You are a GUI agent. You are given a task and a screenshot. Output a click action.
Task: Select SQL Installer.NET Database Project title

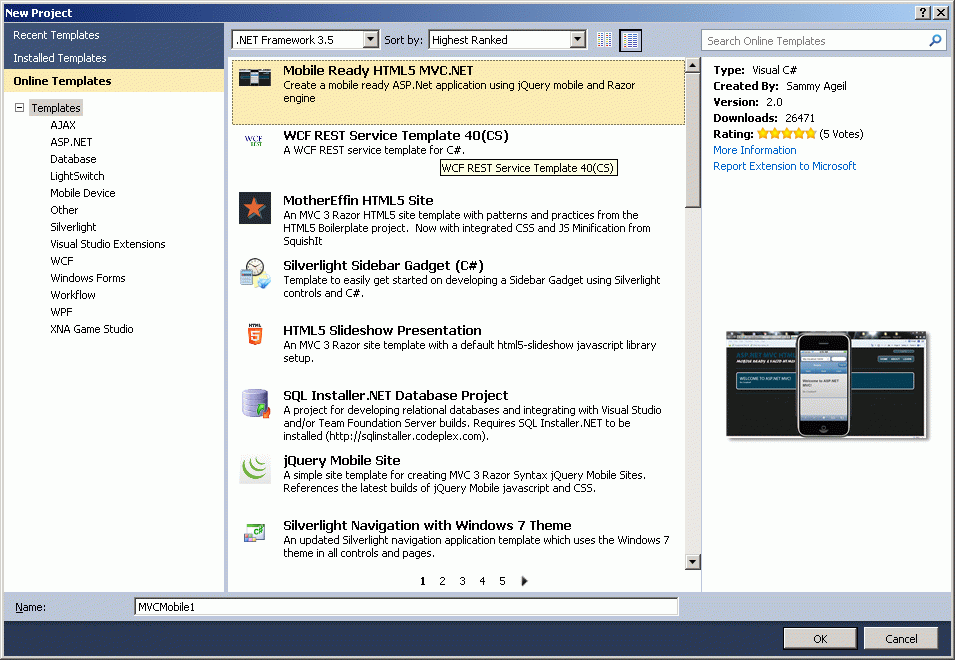395,395
